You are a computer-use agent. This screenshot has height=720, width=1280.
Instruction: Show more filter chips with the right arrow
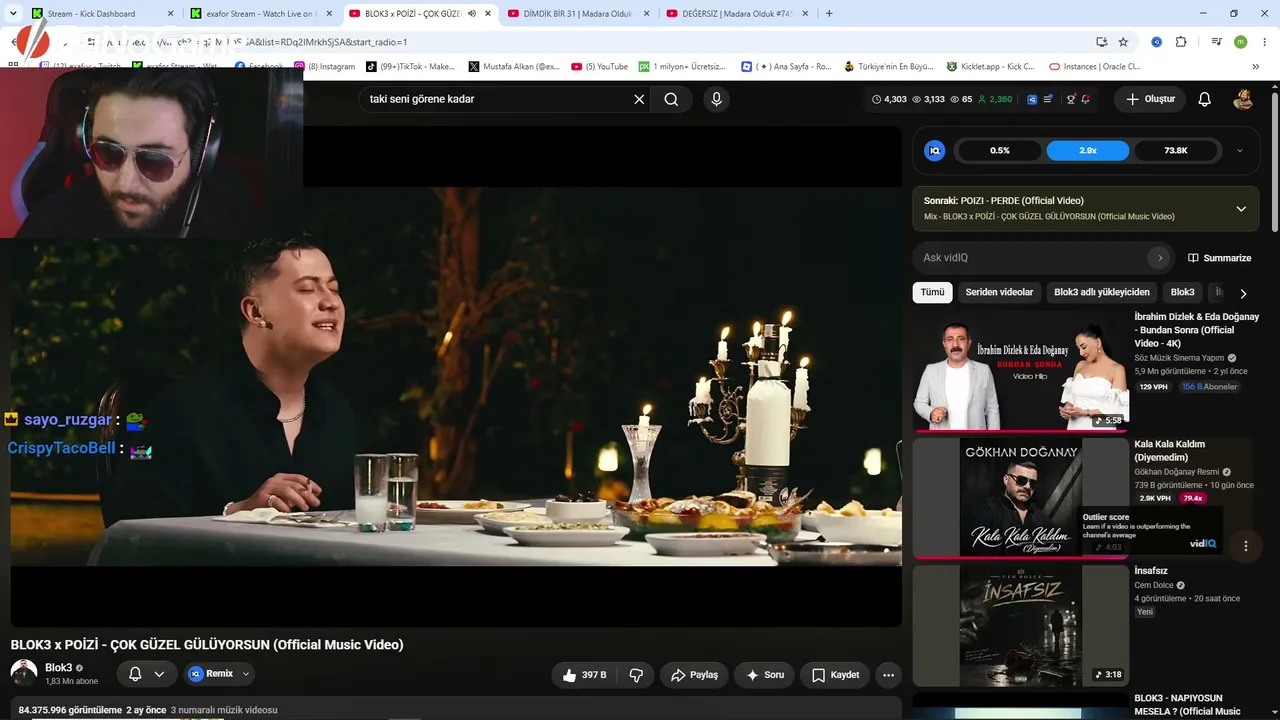point(1243,293)
